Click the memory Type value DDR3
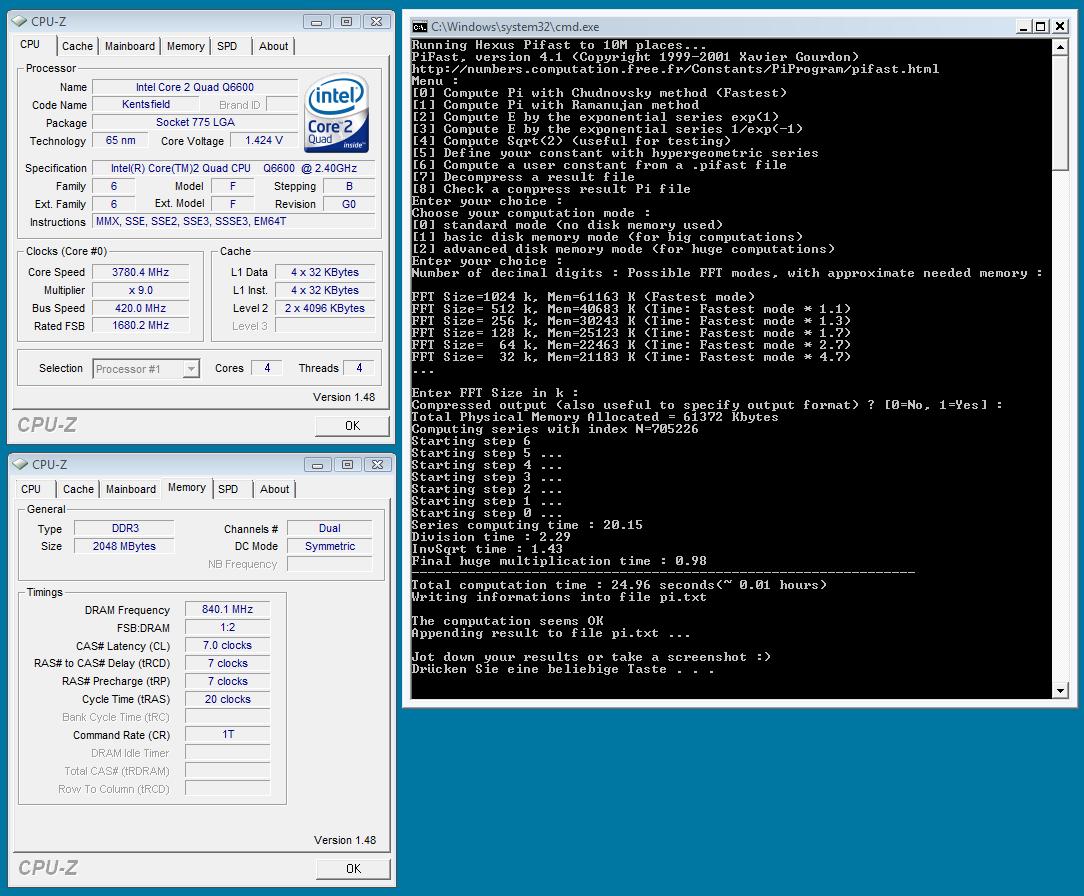 coord(125,528)
